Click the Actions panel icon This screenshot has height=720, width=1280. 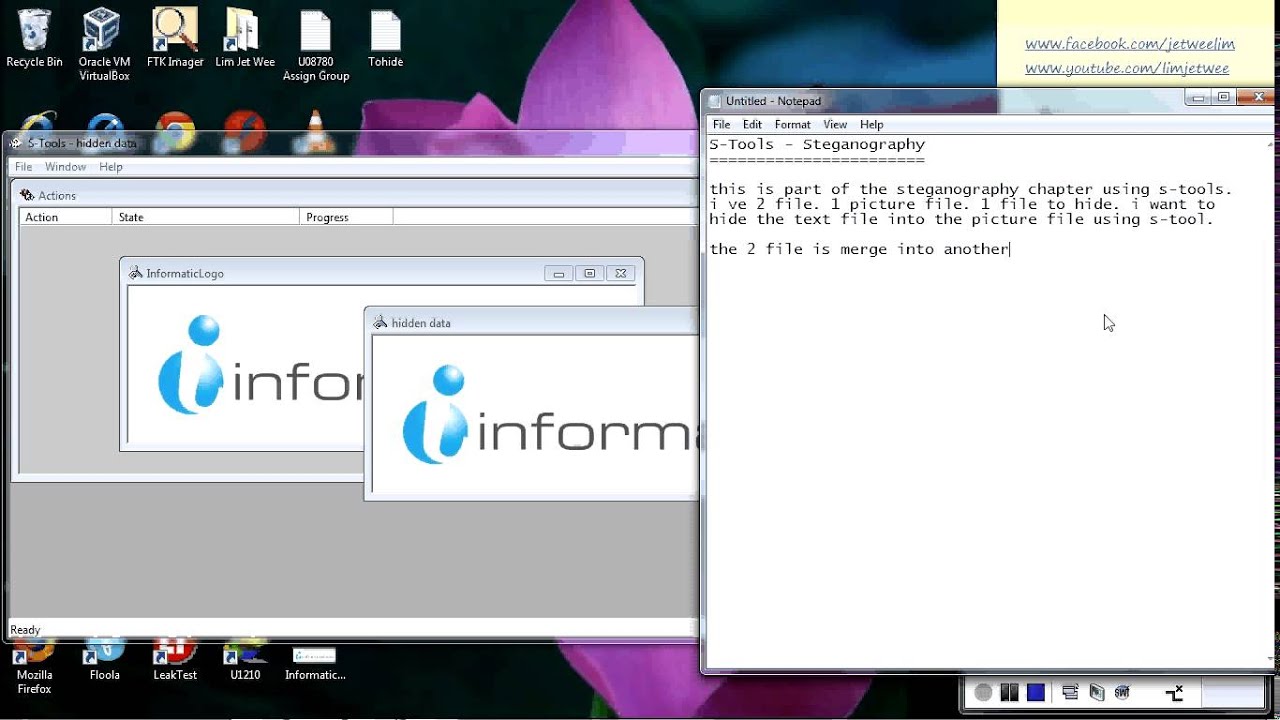pos(27,195)
